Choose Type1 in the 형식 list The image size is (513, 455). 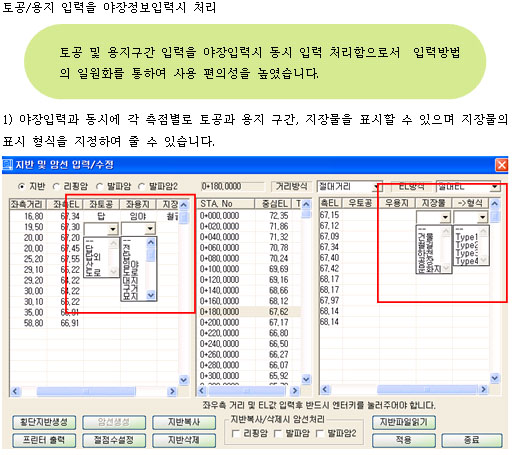(x=467, y=237)
